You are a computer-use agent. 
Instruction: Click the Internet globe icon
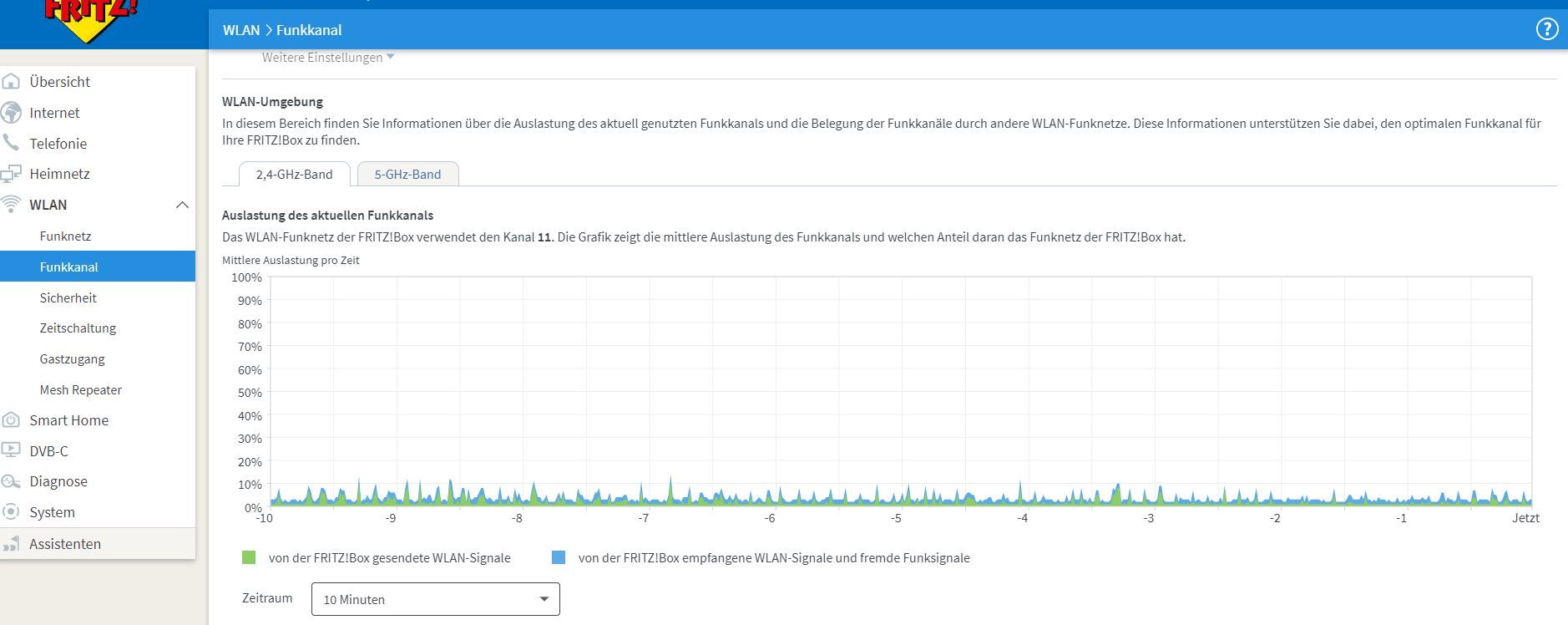11,112
